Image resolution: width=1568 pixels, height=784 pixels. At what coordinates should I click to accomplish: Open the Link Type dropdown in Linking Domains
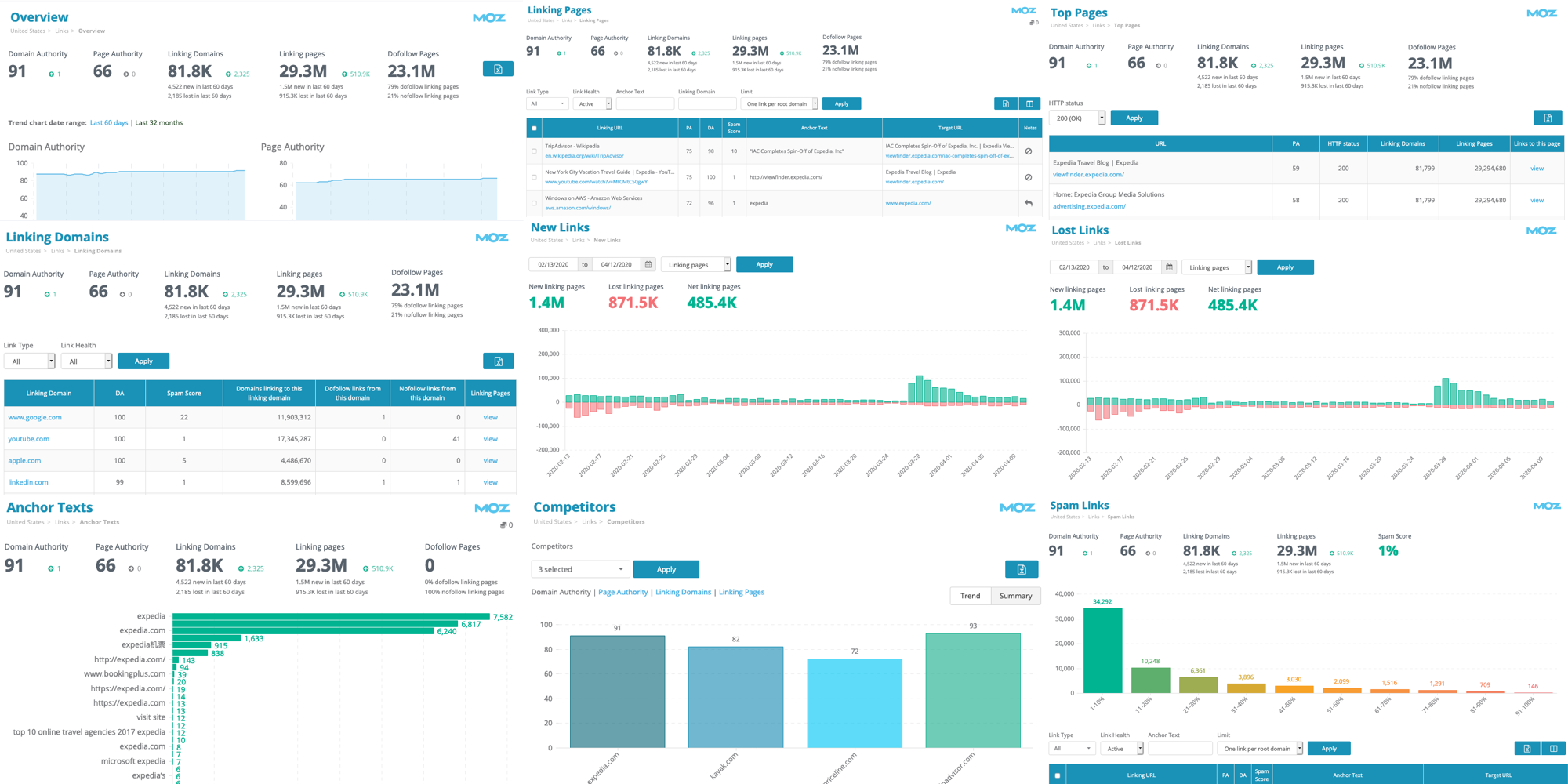(x=29, y=361)
